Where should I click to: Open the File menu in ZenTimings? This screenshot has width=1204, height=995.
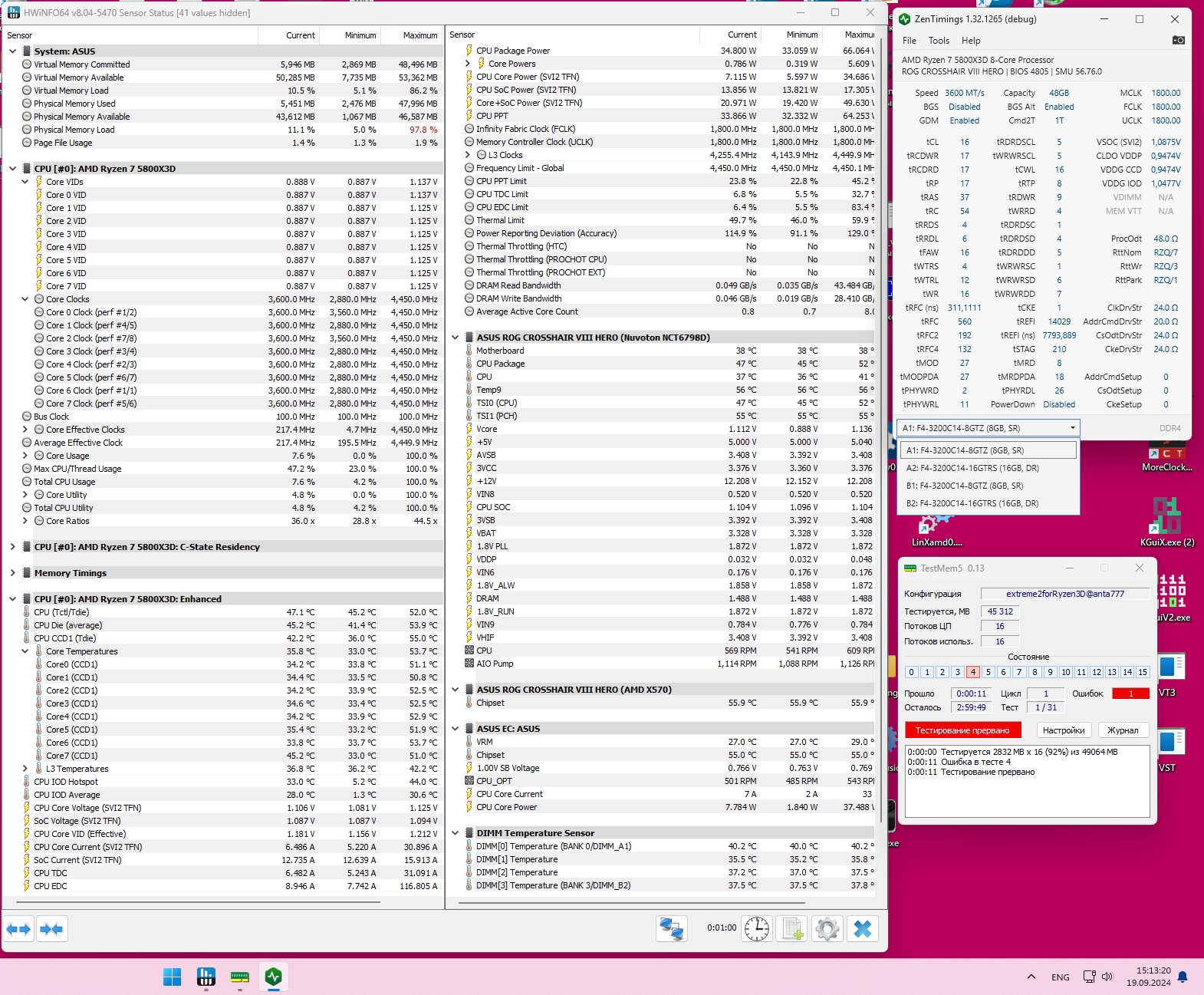pos(910,41)
